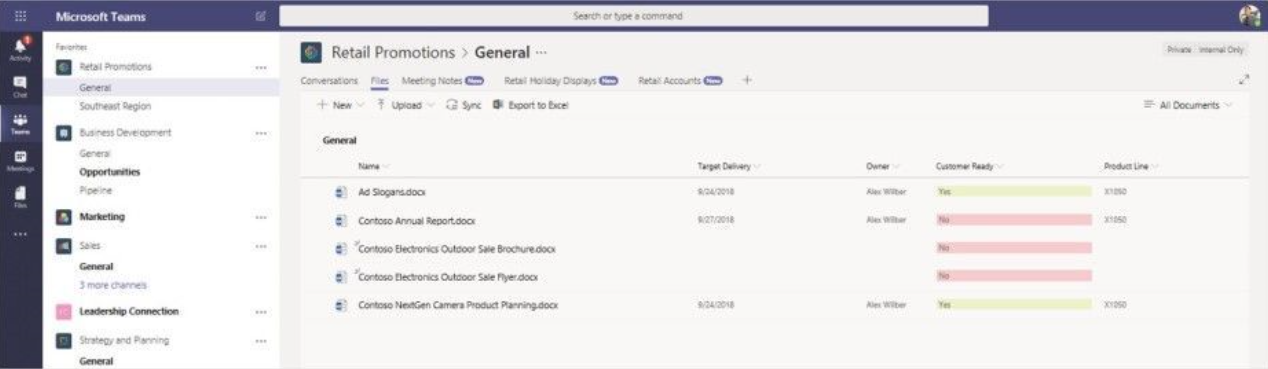Open the Upload dropdown
Screen dimensions: 1268x369
[x=405, y=105]
